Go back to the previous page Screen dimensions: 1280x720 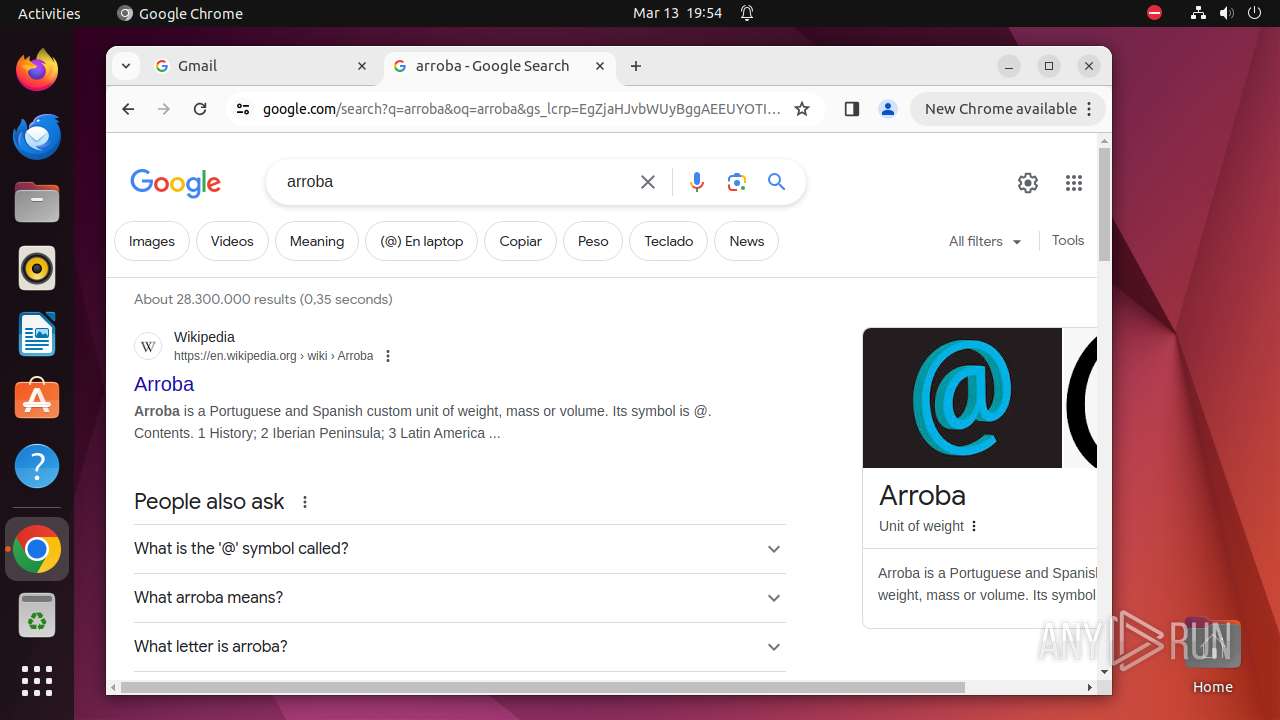click(128, 109)
